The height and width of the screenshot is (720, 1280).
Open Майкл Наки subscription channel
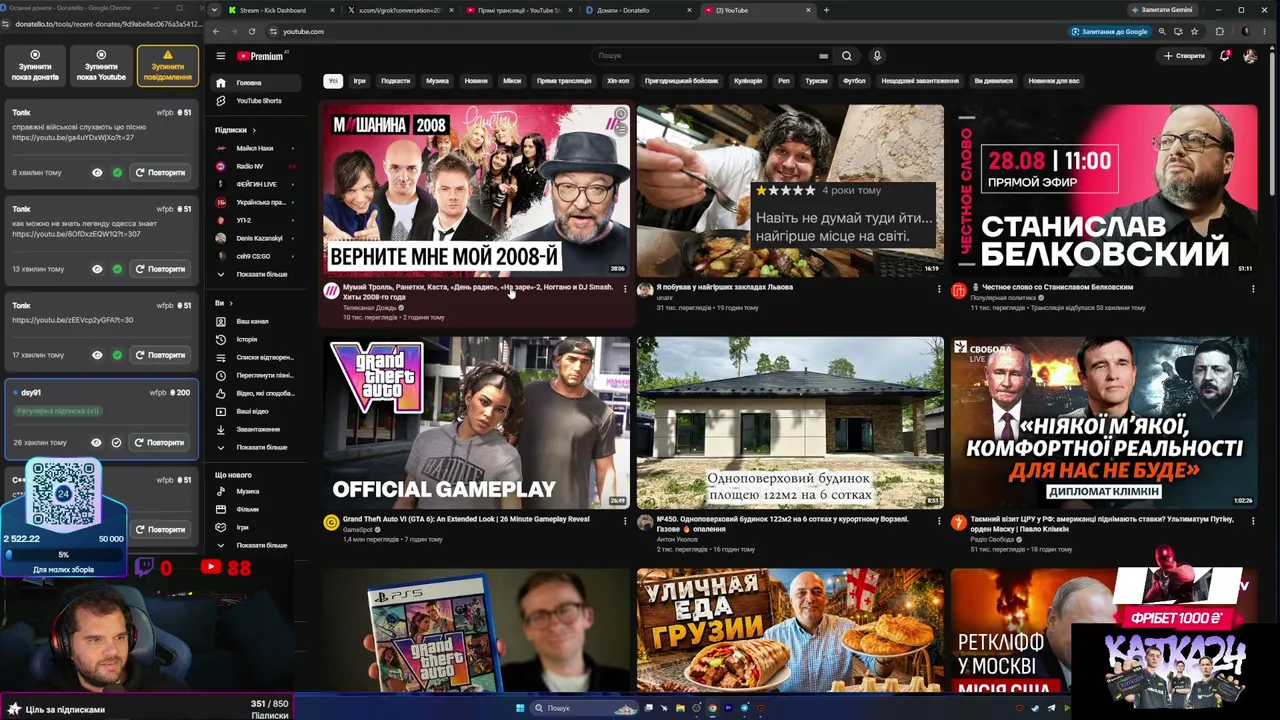(x=255, y=148)
